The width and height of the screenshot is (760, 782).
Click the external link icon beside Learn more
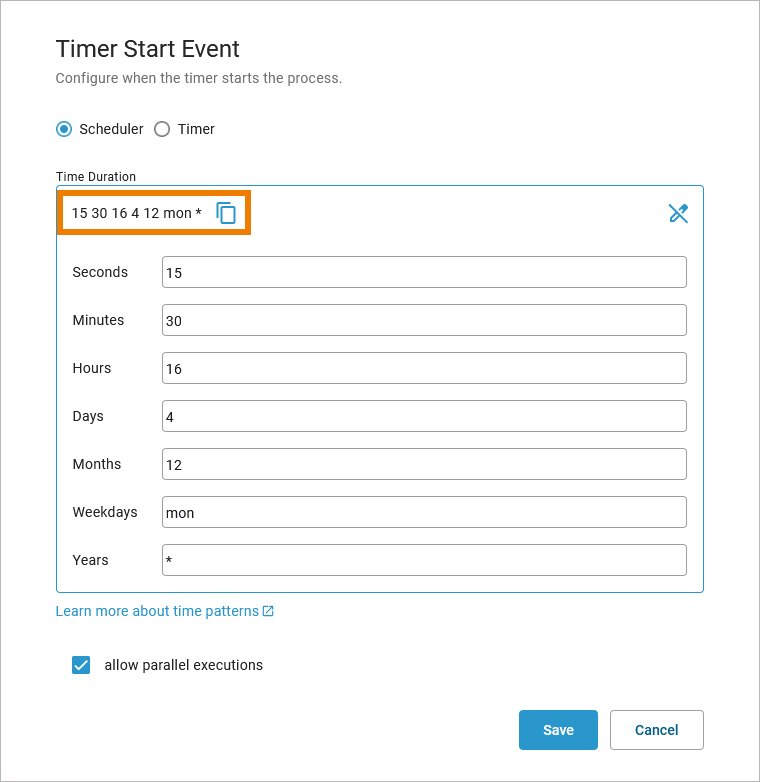(268, 611)
